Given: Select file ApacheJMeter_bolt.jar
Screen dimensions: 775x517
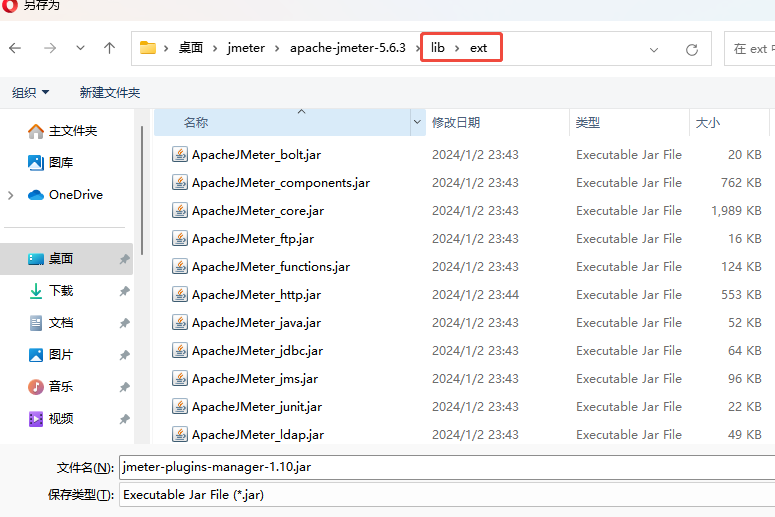Looking at the screenshot, I should click(x=256, y=155).
